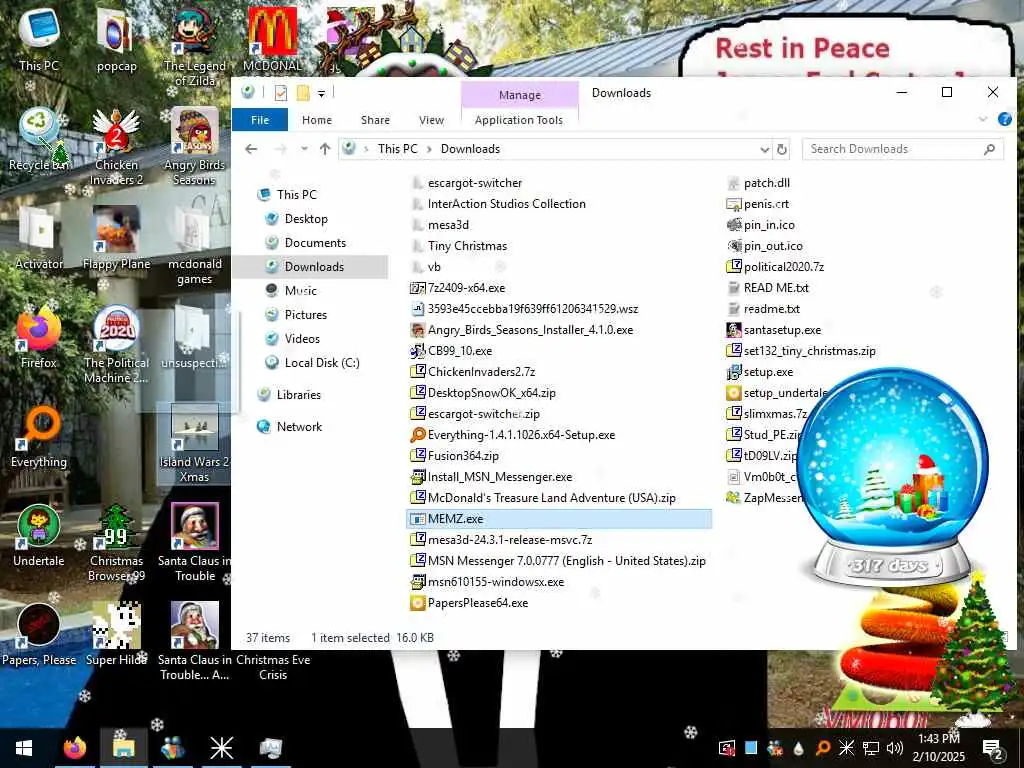
Task: Launch Super Hilda desktop shortcut
Action: pos(116,635)
